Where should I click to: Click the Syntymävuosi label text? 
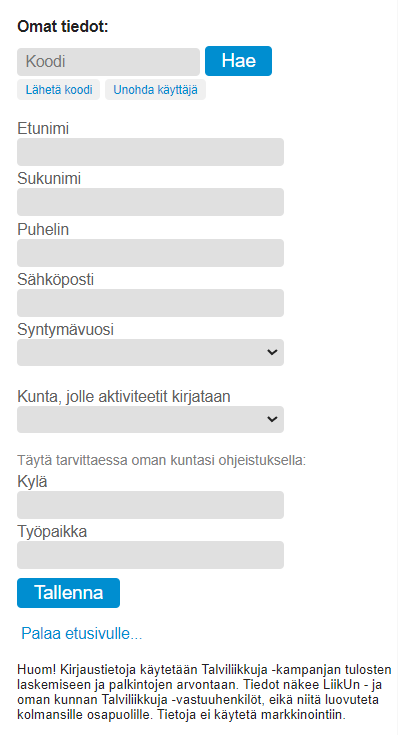[66, 330]
